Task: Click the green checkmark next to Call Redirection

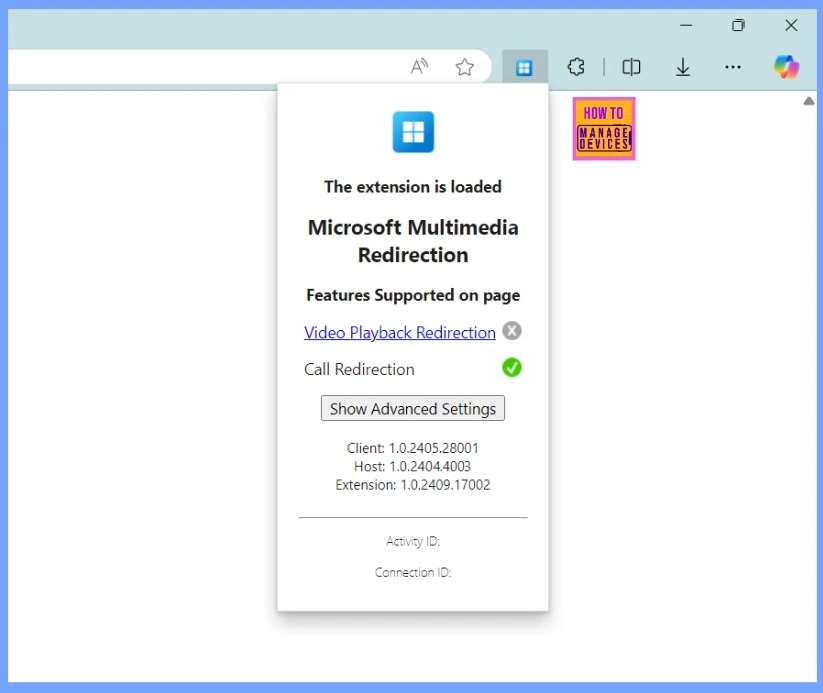Action: pyautogui.click(x=512, y=368)
